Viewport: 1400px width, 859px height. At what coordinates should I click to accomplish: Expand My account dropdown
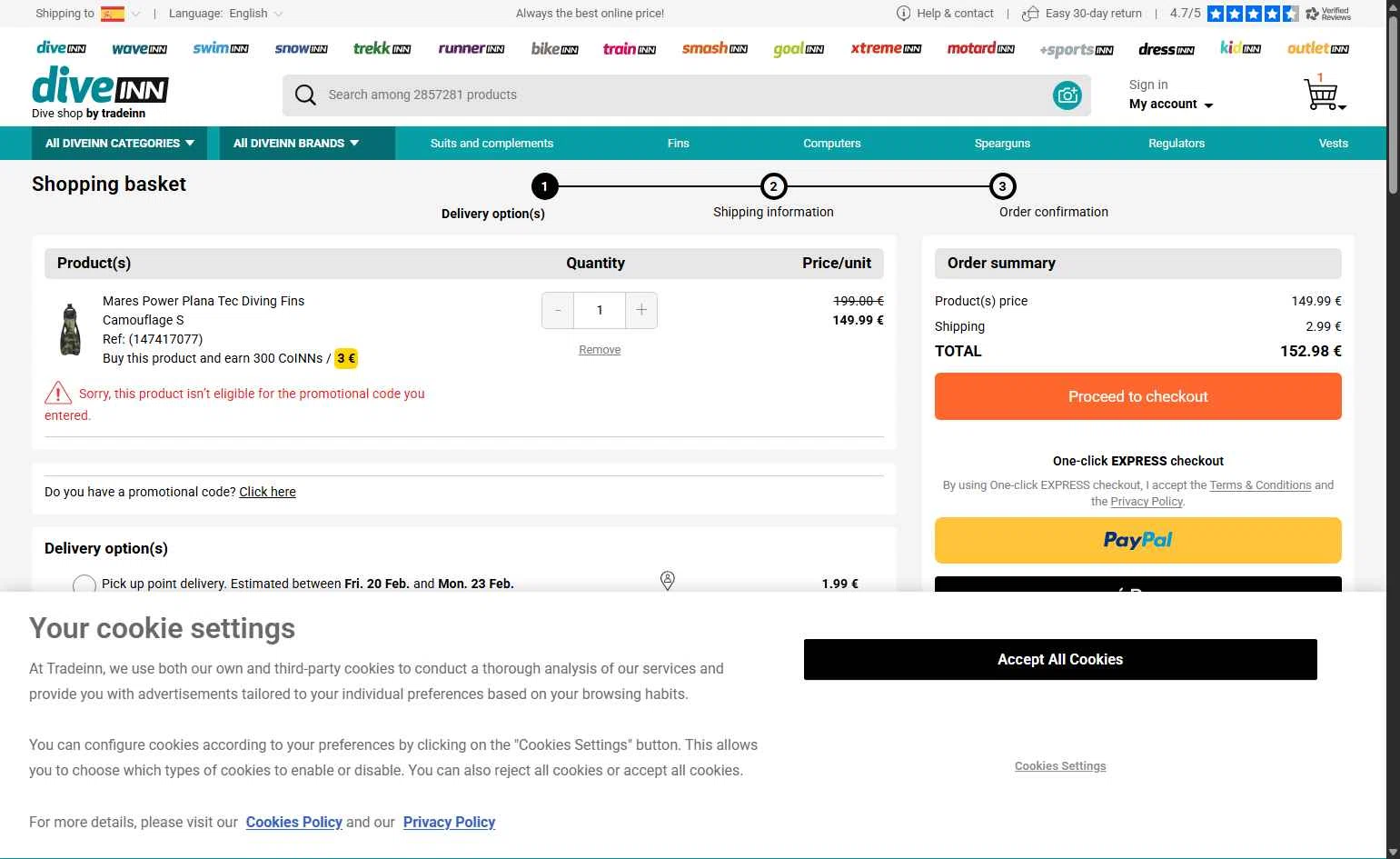pyautogui.click(x=1171, y=105)
